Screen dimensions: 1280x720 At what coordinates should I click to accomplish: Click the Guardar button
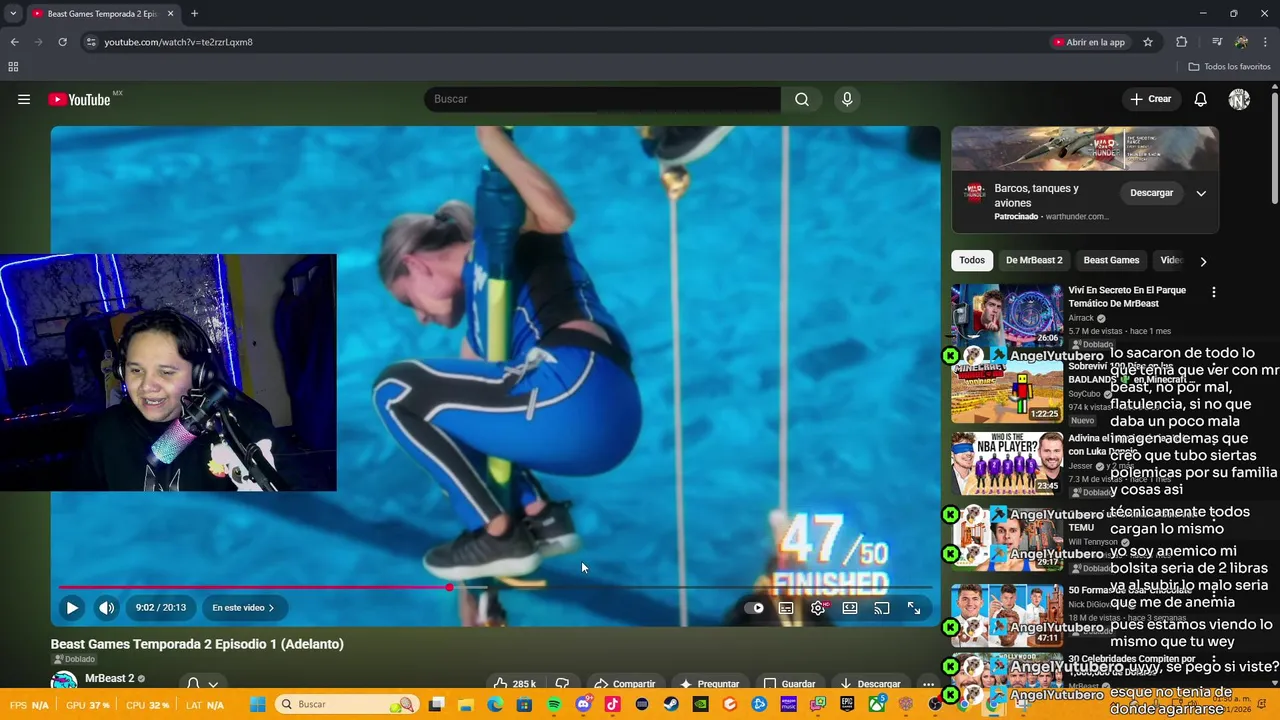click(789, 684)
